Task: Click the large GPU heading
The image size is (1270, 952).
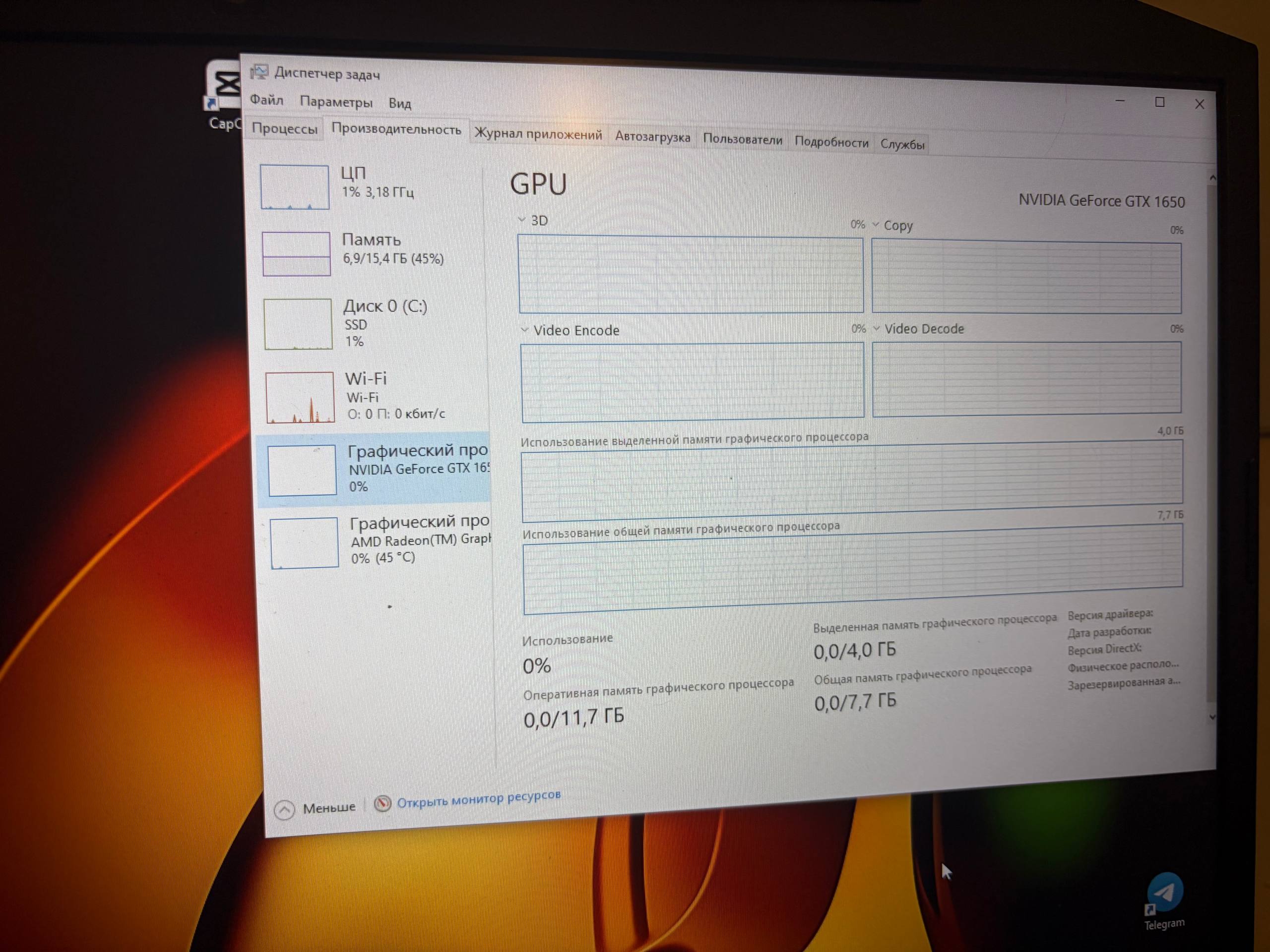Action: pyautogui.click(x=538, y=184)
